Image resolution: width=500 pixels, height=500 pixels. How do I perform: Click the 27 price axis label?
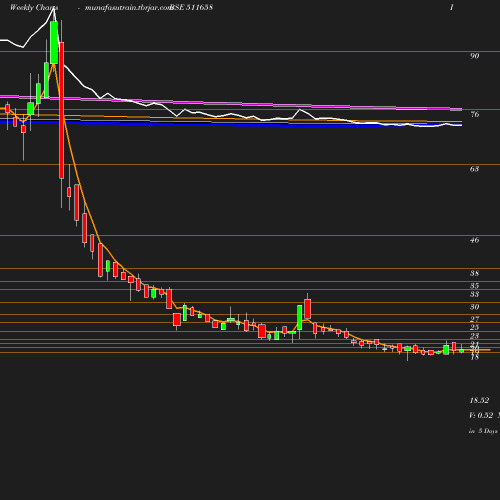pos(474,319)
